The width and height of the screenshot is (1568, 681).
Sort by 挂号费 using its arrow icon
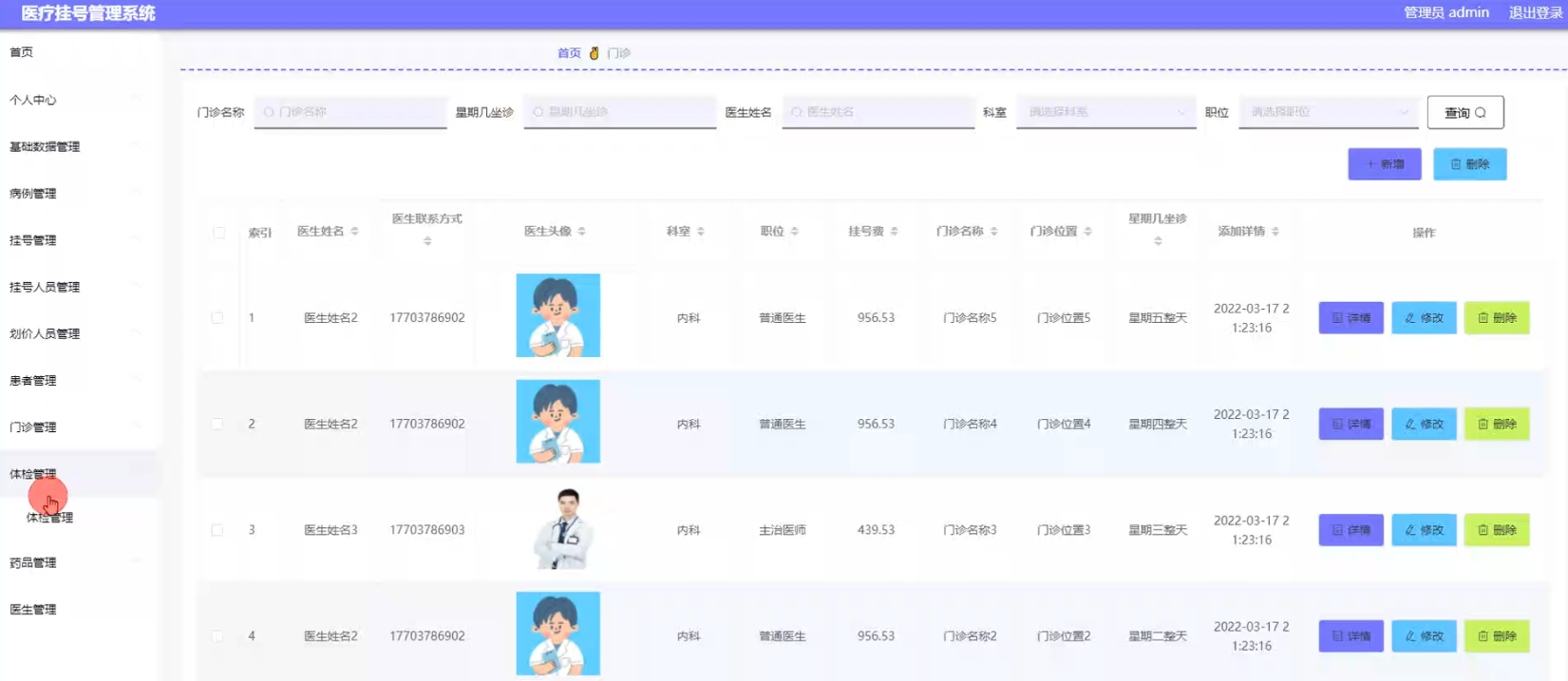pos(895,232)
